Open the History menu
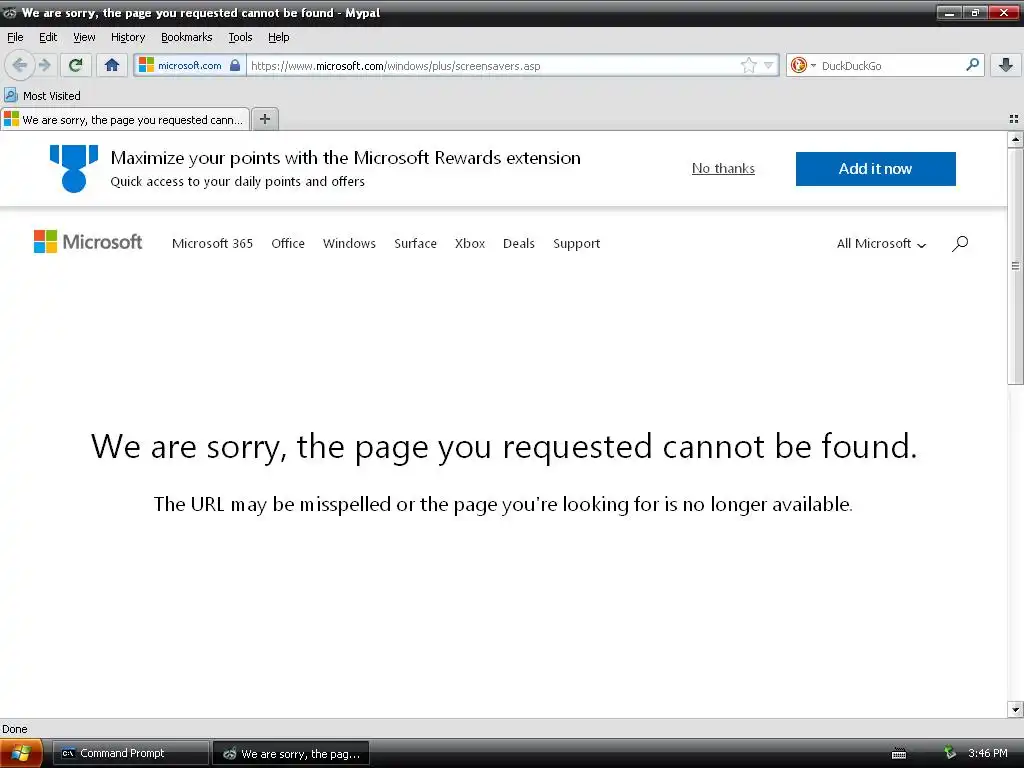The width and height of the screenshot is (1024, 768). pos(127,37)
